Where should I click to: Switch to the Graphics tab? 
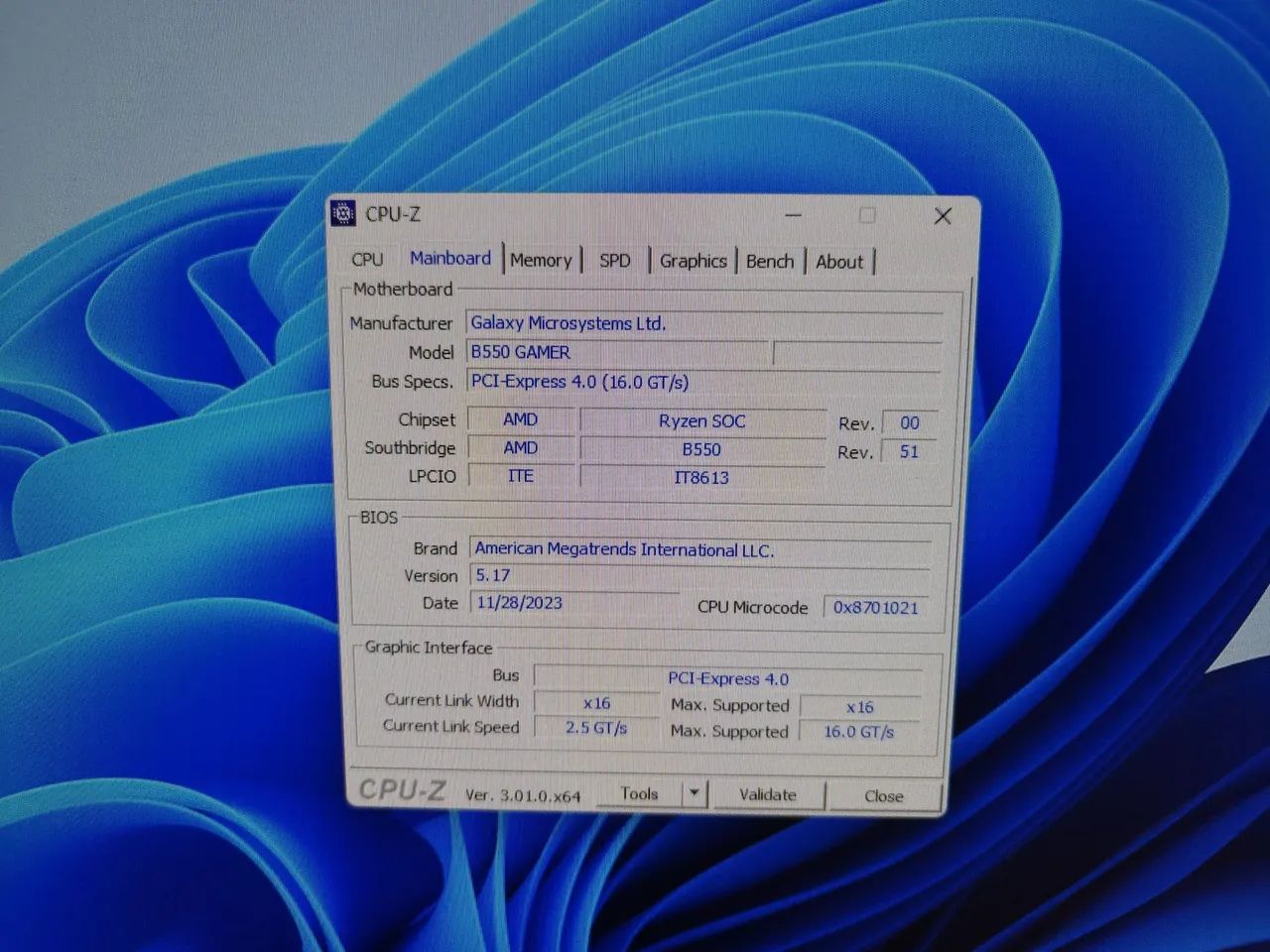tap(693, 261)
